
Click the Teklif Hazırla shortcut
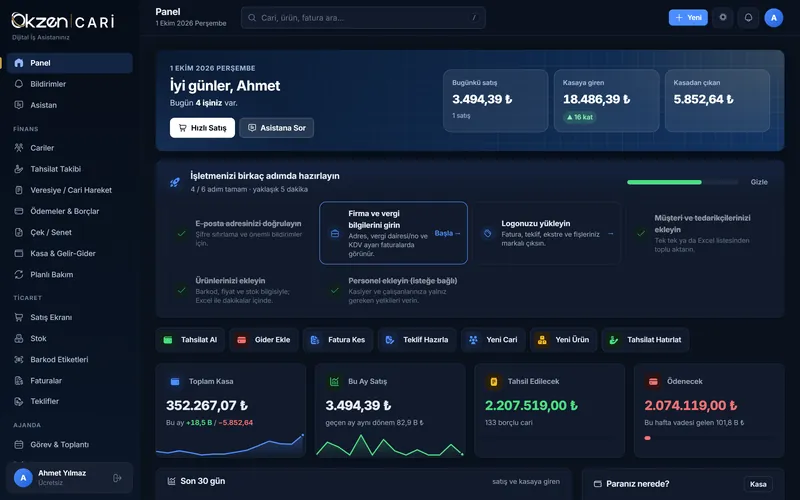pos(417,340)
